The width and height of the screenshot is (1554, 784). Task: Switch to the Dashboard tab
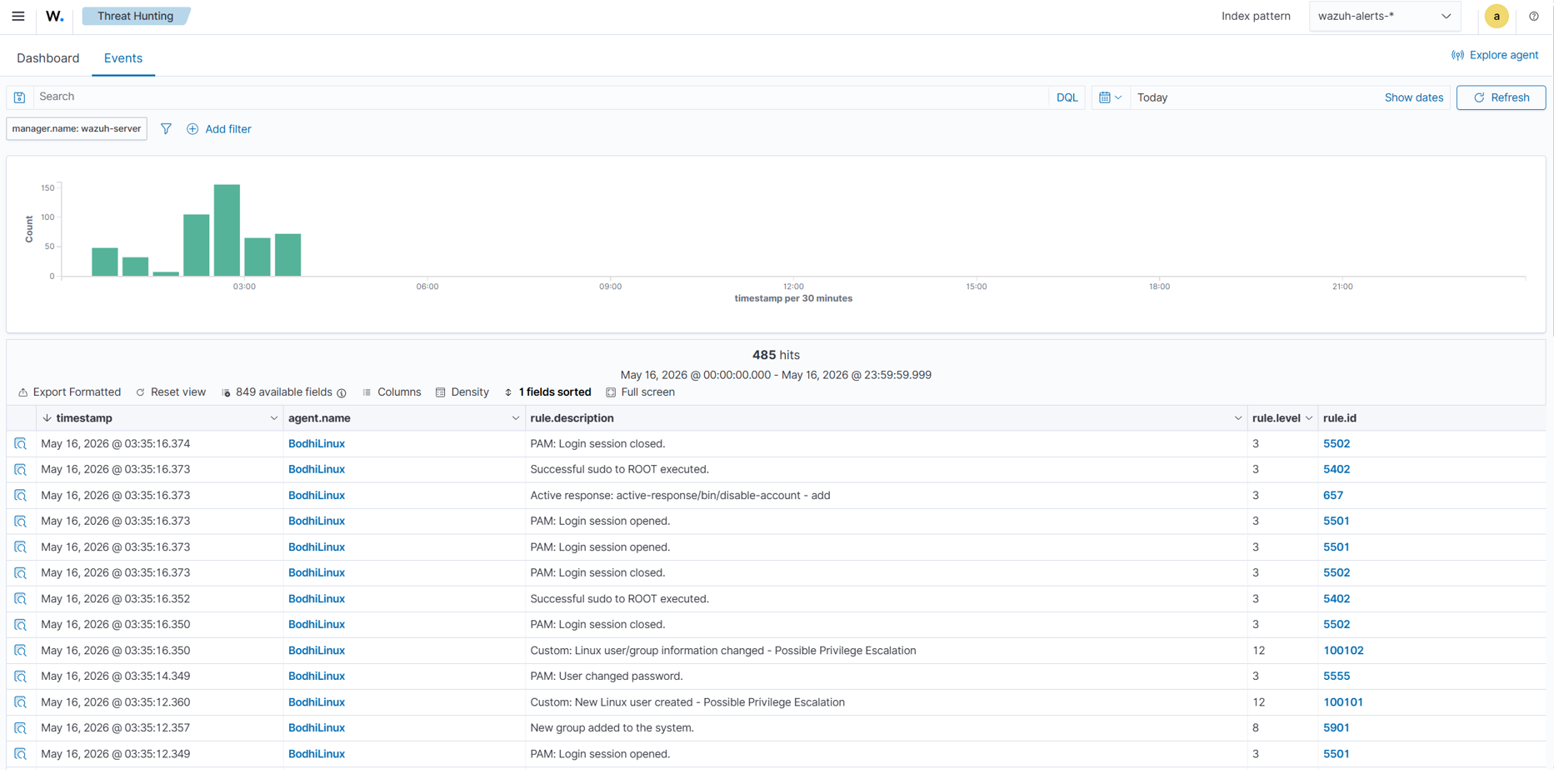point(48,58)
